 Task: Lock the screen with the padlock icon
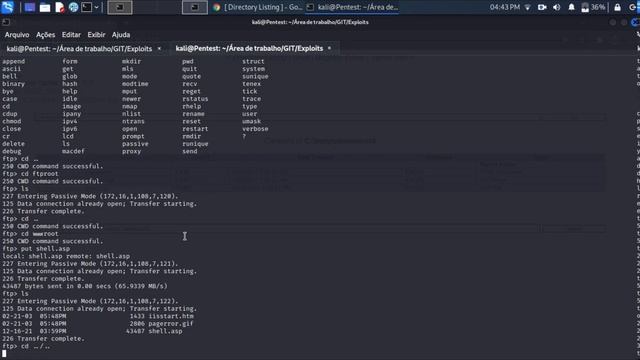tap(618, 7)
